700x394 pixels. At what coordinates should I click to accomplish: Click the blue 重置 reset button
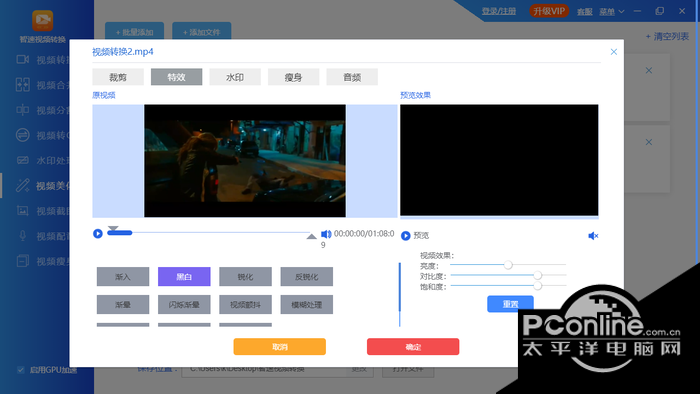pos(510,304)
